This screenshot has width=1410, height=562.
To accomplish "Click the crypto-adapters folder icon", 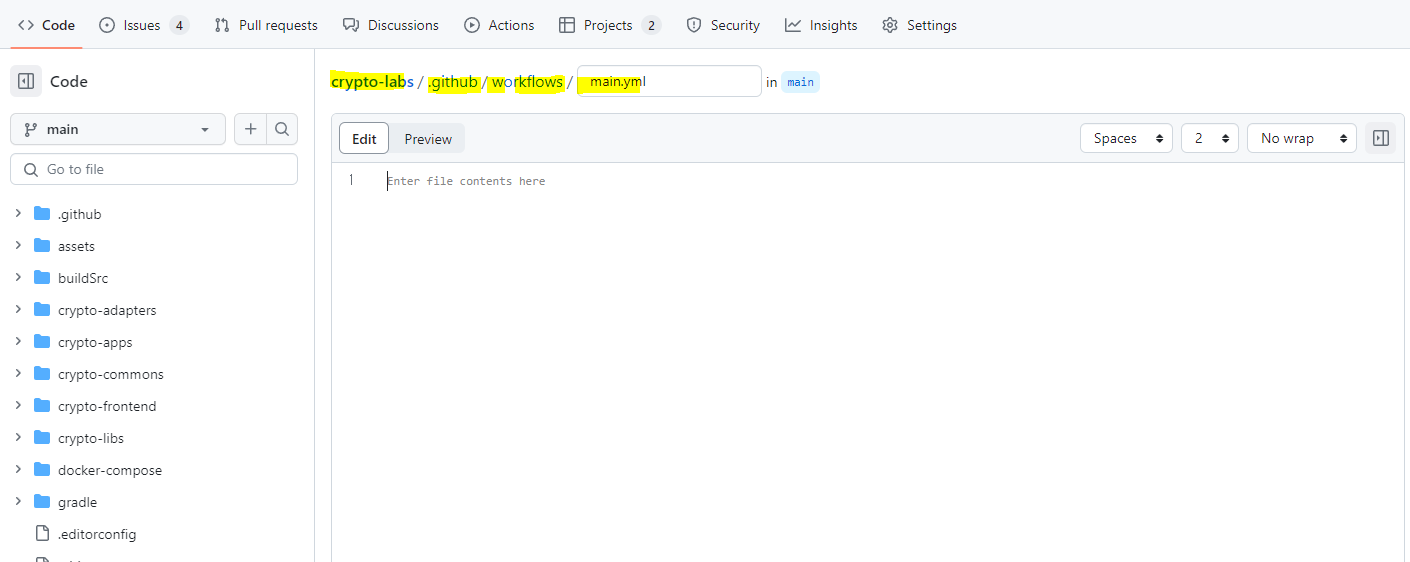I will click(42, 309).
